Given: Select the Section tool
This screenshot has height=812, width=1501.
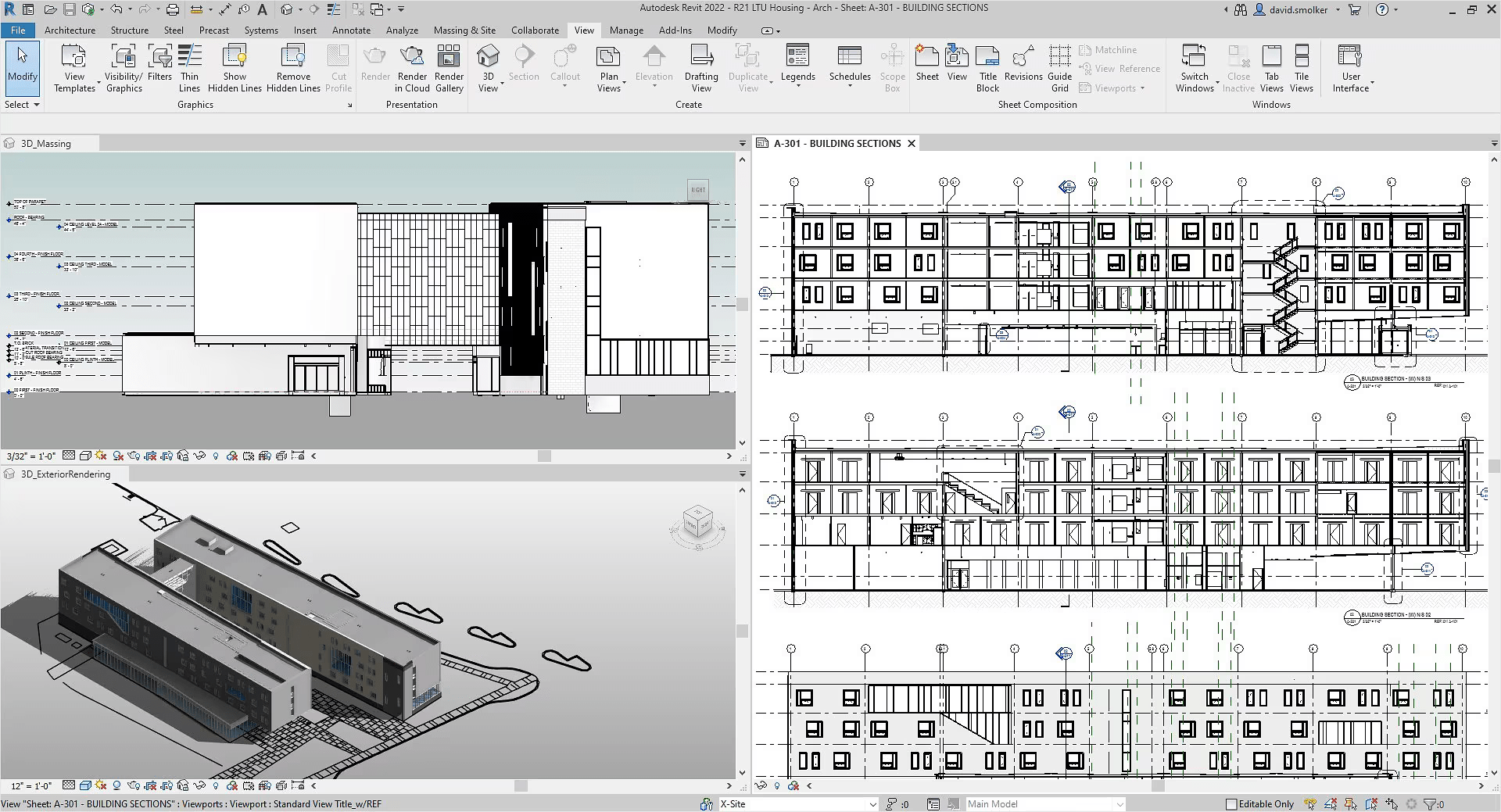Looking at the screenshot, I should [523, 66].
